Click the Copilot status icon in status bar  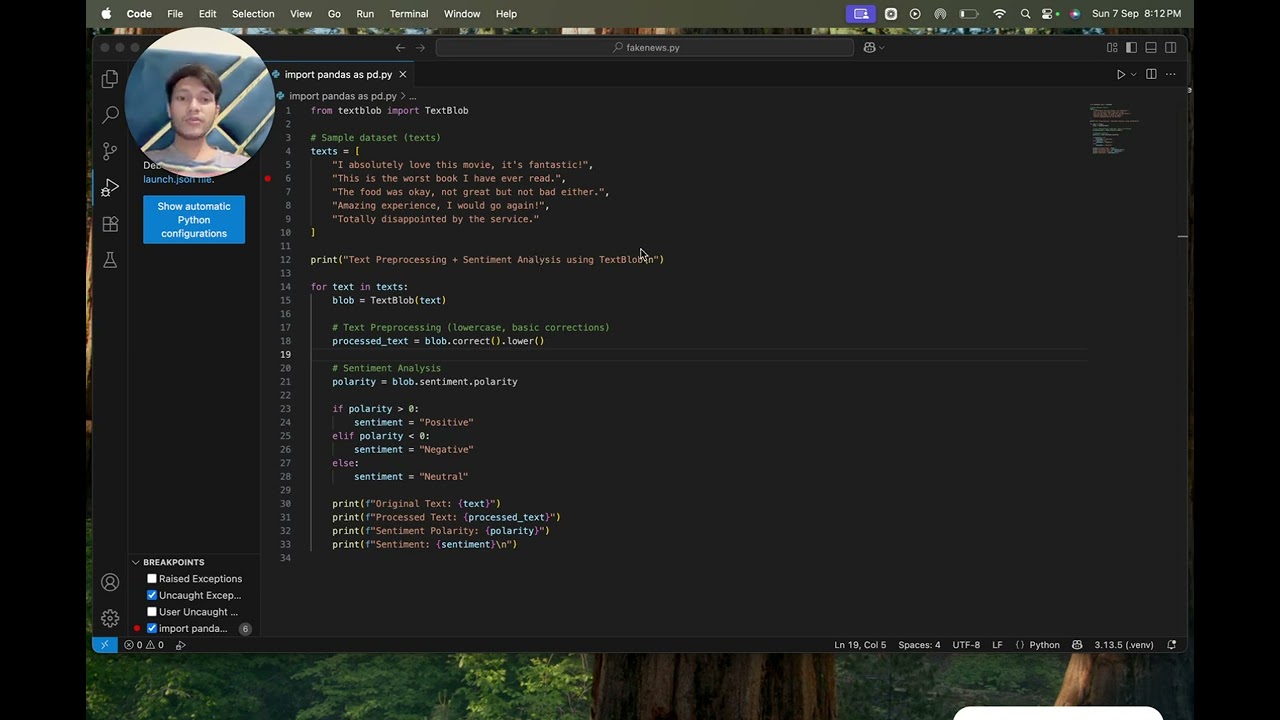(x=1077, y=645)
